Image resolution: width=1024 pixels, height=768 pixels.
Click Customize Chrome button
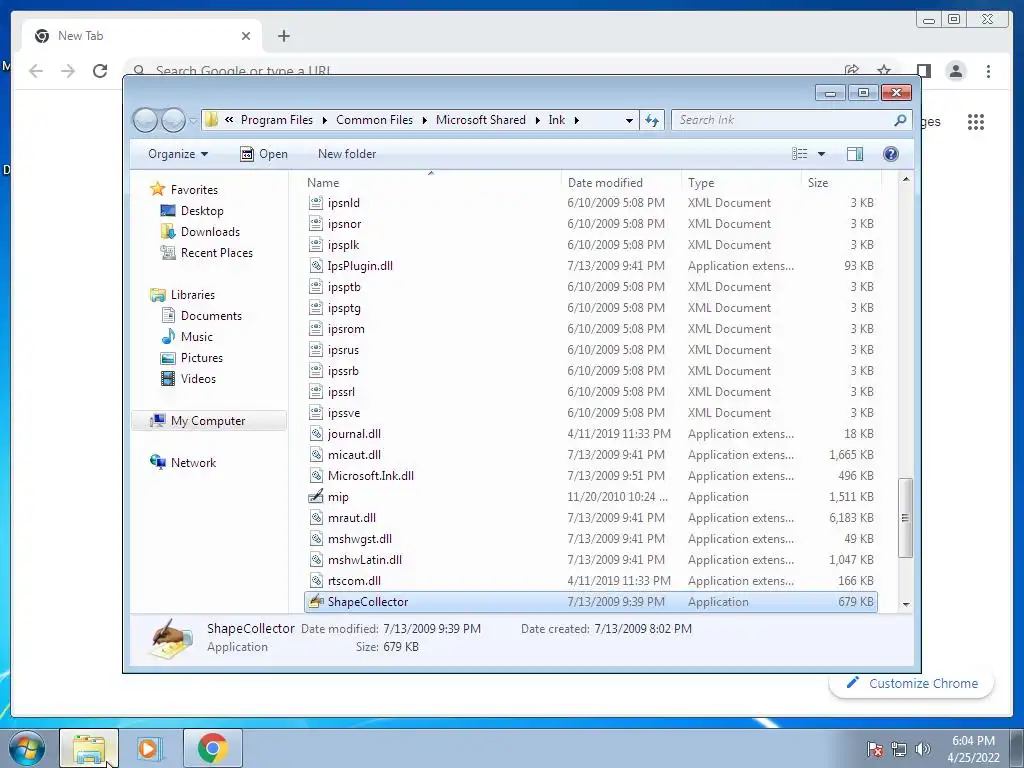point(912,683)
